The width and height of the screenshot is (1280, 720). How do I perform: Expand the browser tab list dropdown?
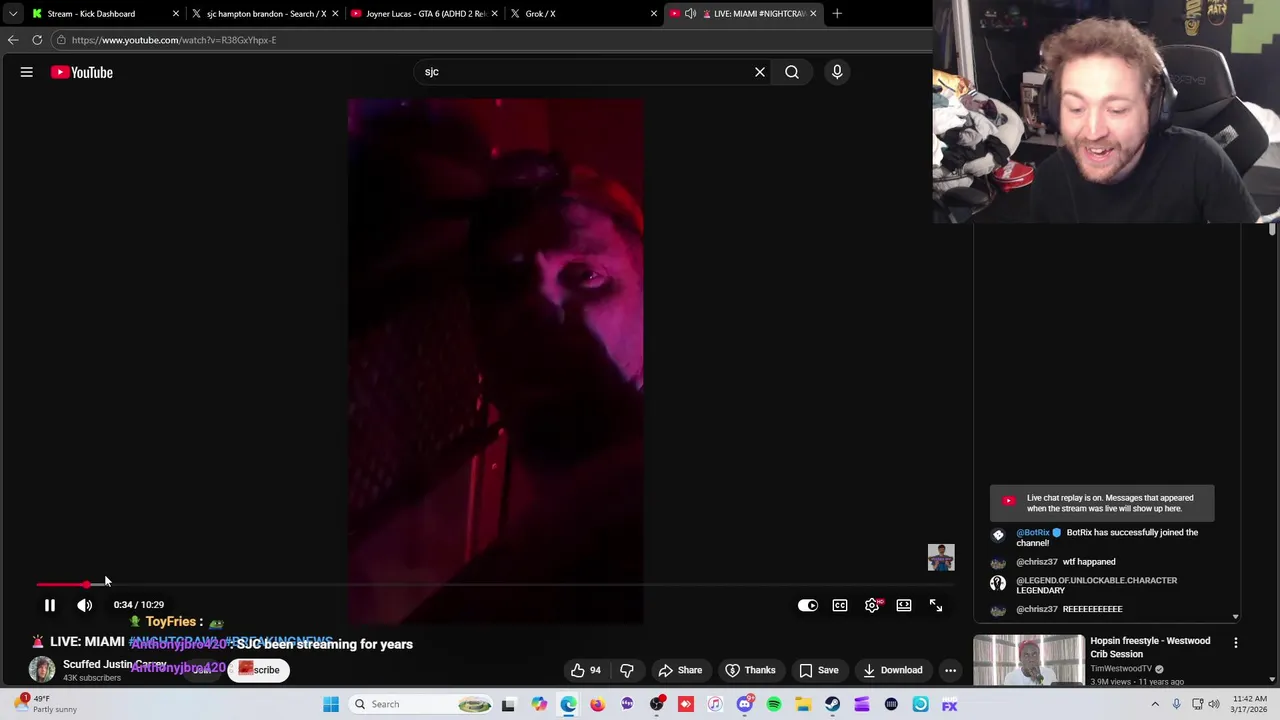[12, 13]
